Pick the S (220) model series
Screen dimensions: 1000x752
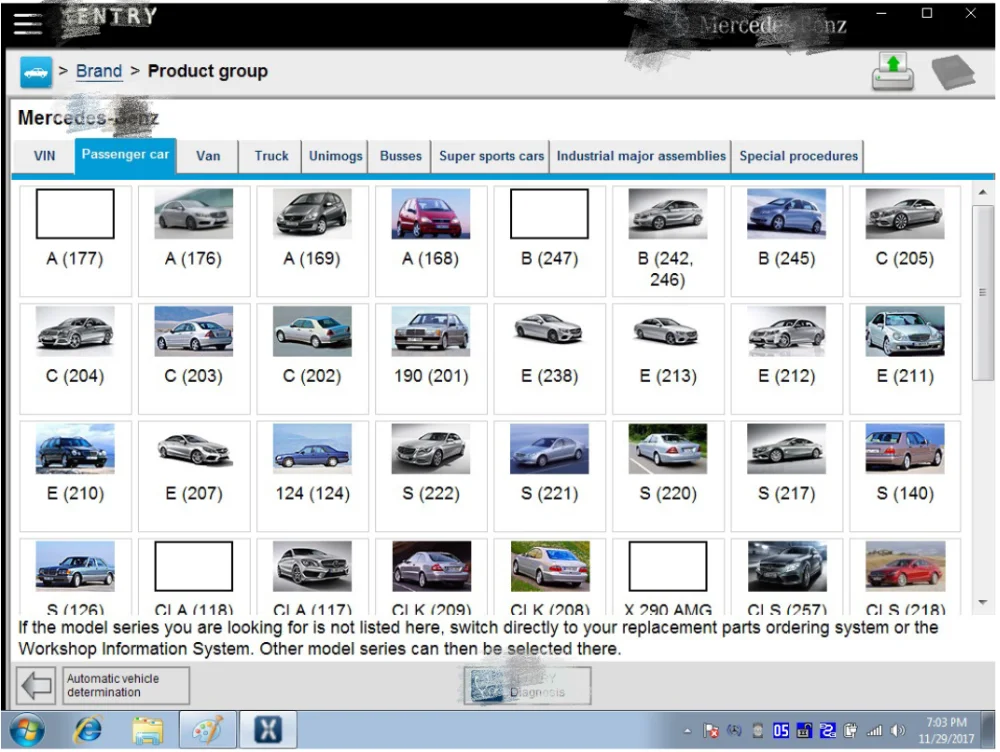pyautogui.click(x=668, y=476)
